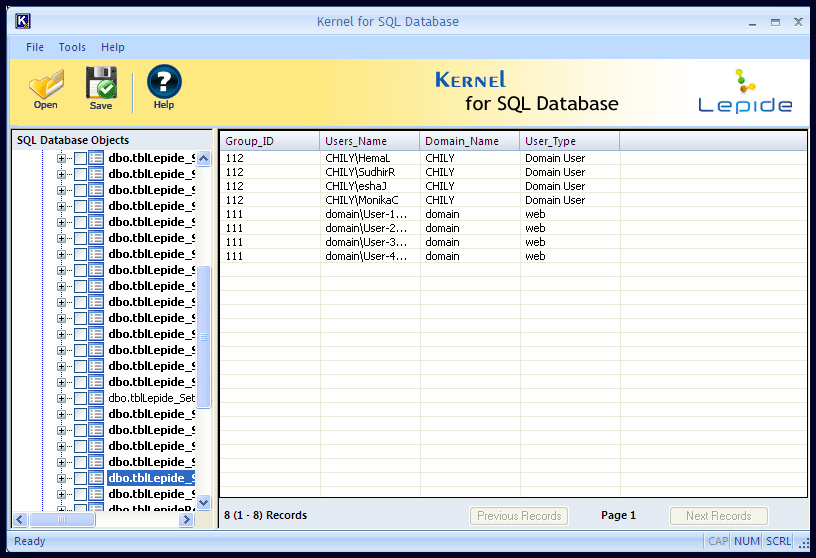Click tree horizontal scrollbar left arrow
The width and height of the screenshot is (816, 558).
pos(21,519)
